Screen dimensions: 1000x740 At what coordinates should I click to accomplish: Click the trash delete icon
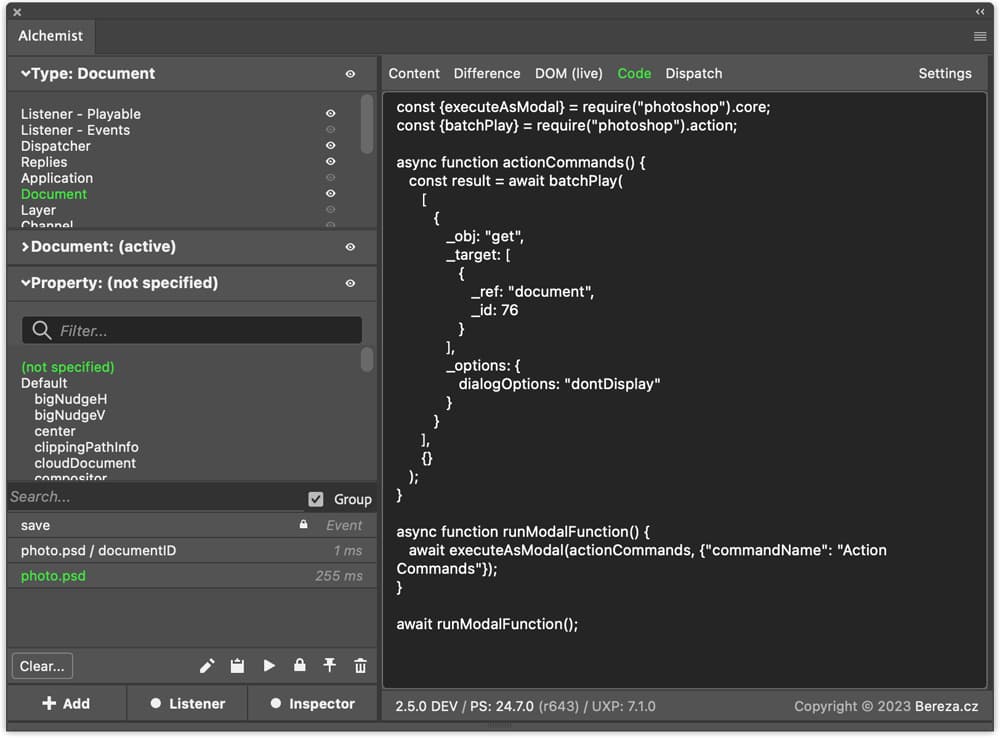tap(360, 666)
